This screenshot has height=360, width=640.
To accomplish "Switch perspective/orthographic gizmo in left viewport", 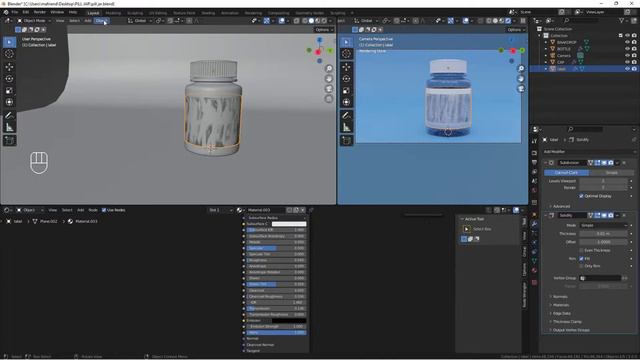I will click(329, 99).
